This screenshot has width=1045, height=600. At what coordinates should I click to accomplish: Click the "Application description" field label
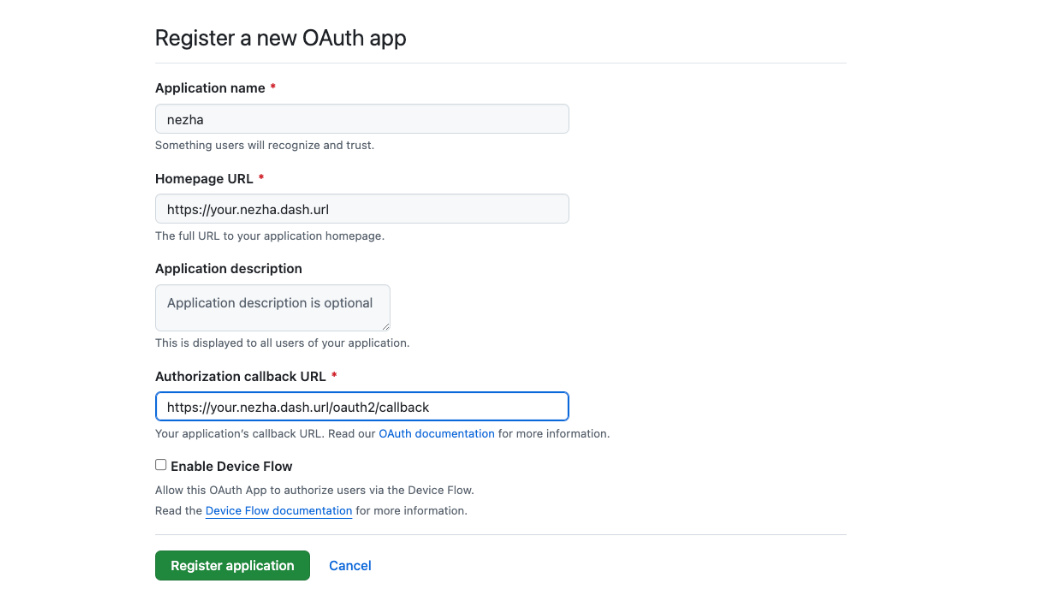coord(228,268)
